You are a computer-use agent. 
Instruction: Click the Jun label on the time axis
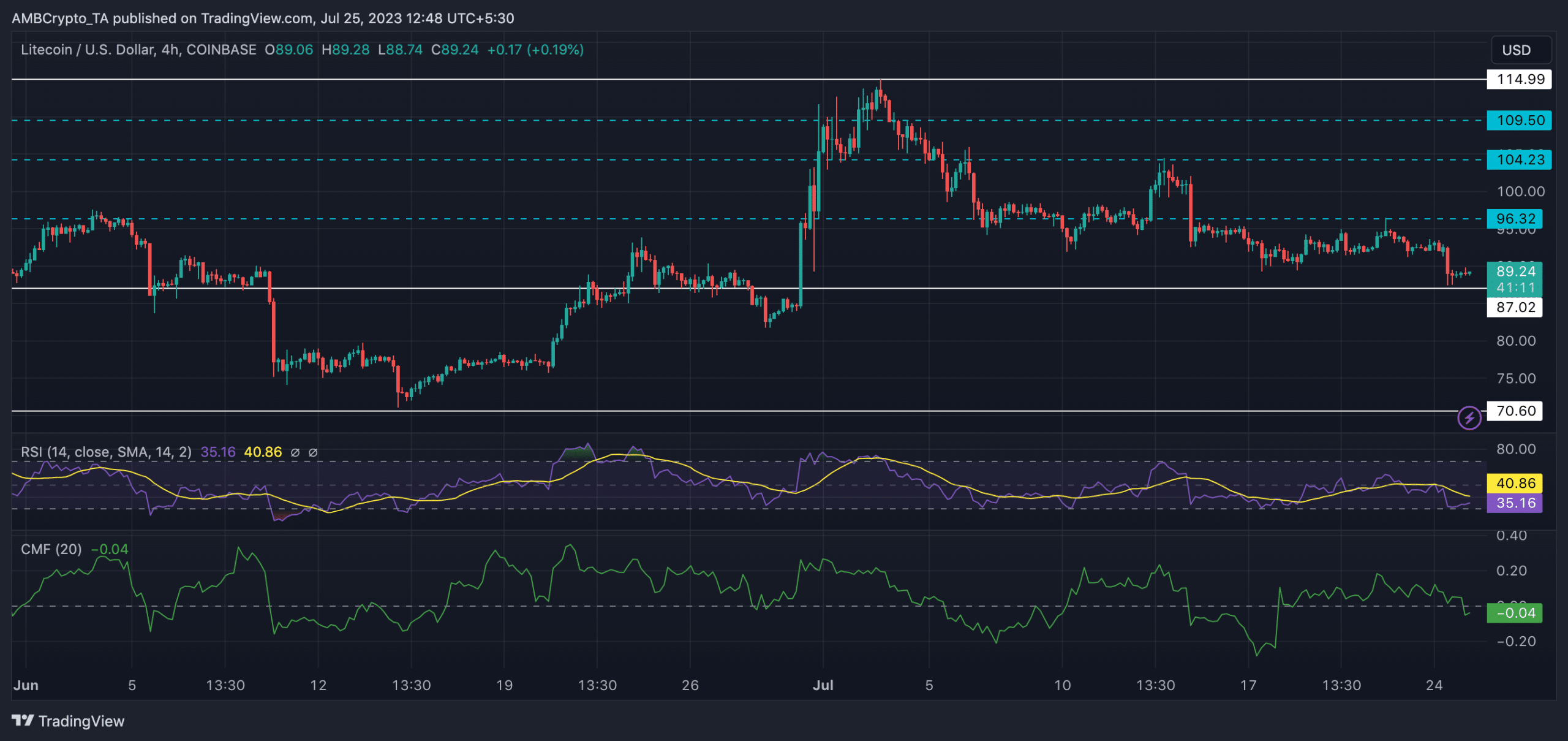tap(26, 685)
